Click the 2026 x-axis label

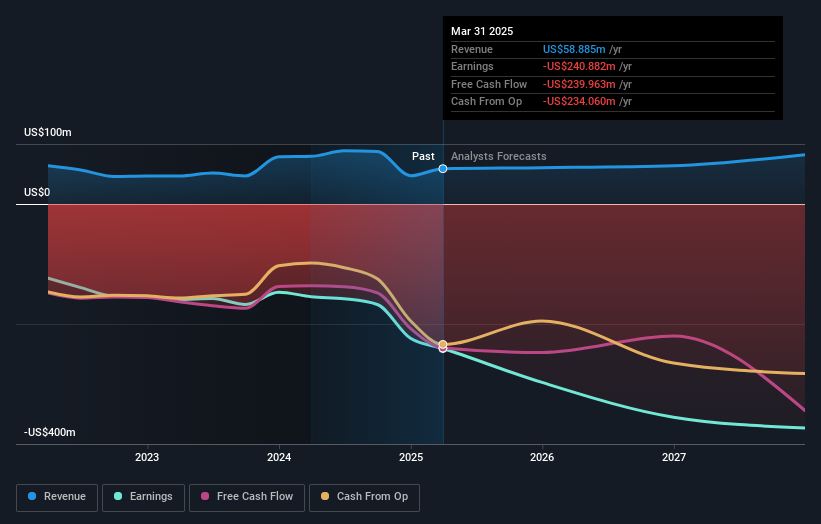542,457
